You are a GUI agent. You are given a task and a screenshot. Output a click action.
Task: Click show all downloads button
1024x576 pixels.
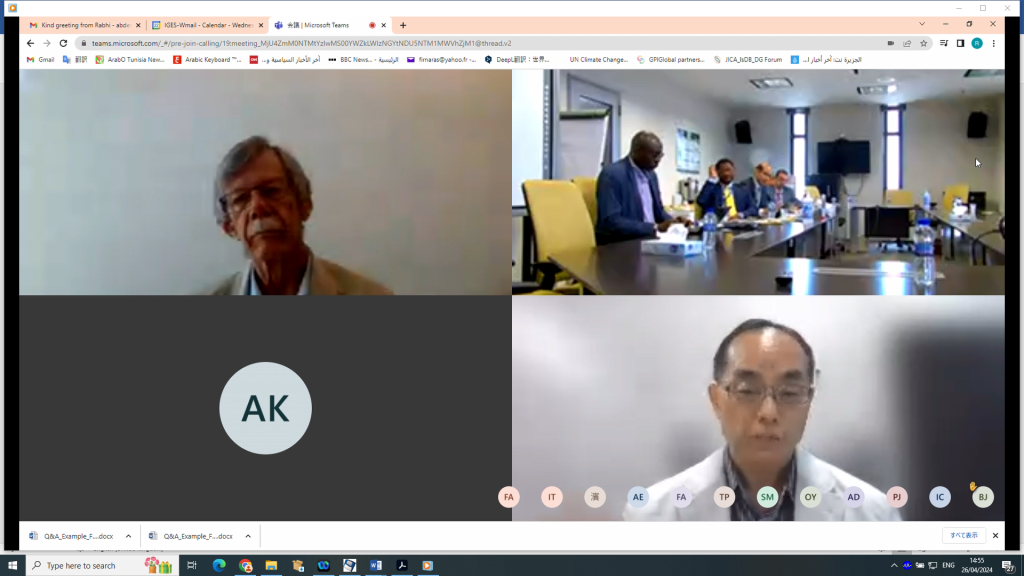(x=963, y=536)
